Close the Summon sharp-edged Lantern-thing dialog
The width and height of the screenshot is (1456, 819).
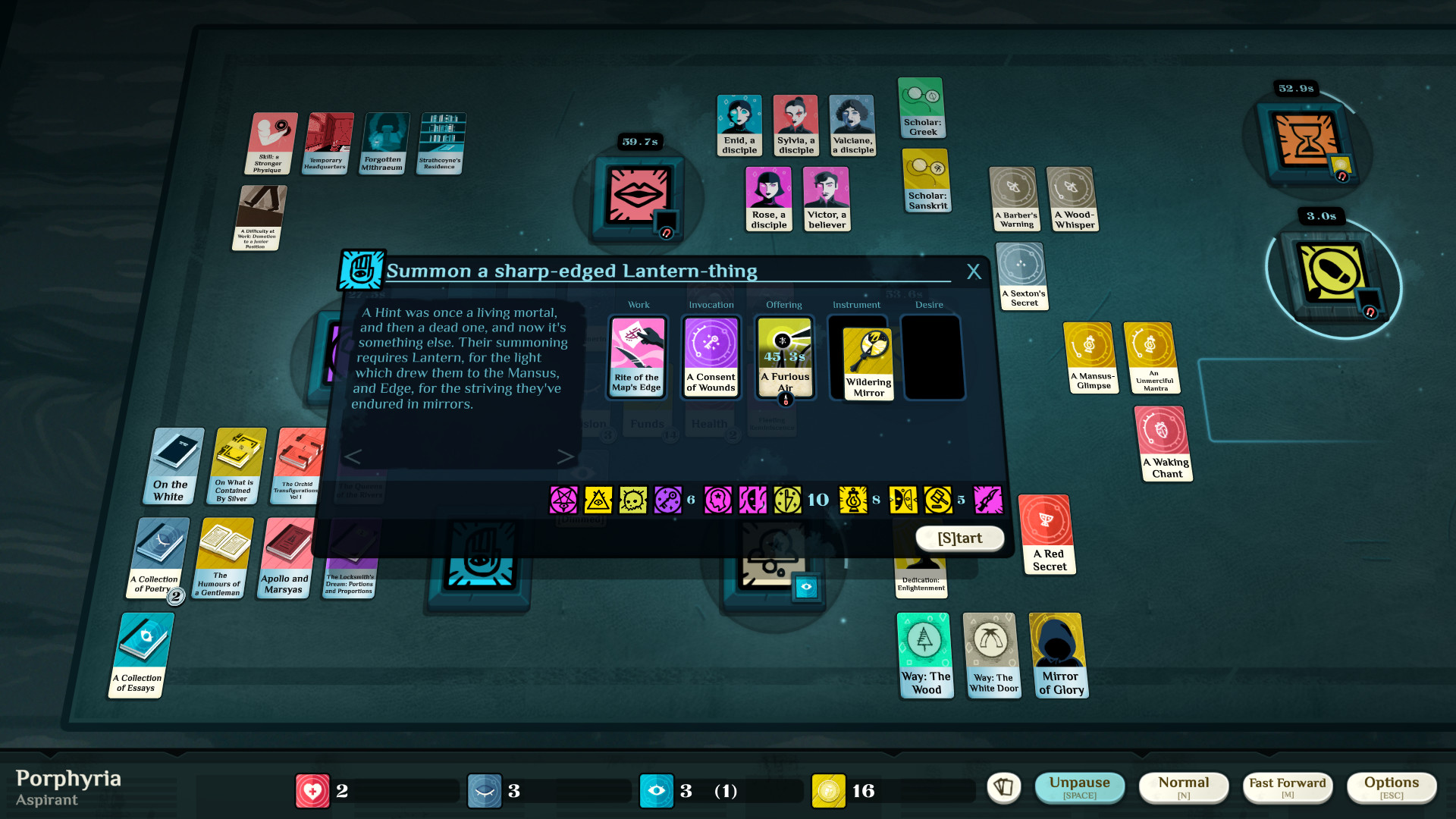972,271
